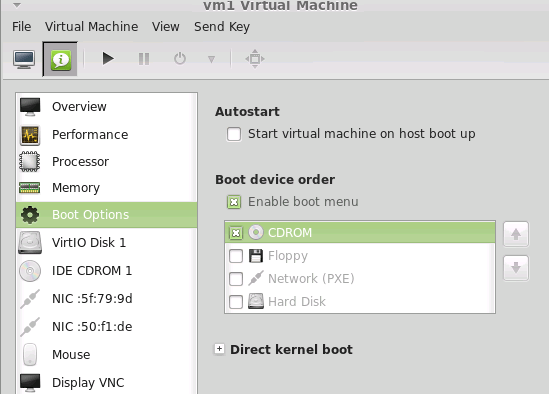Screen dimensions: 549x394
Task: Open the Virtual Machine menu
Action: click(91, 27)
